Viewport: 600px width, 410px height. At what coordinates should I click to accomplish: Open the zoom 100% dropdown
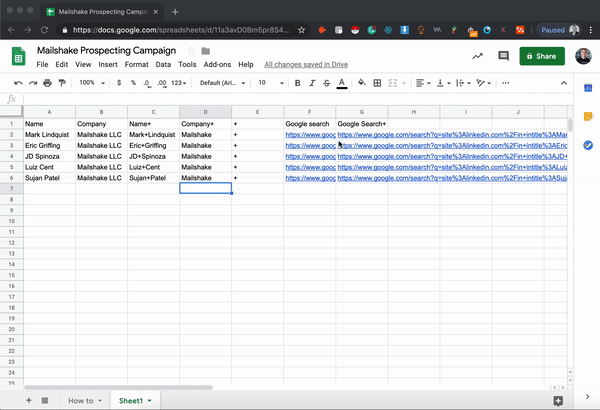coord(92,83)
